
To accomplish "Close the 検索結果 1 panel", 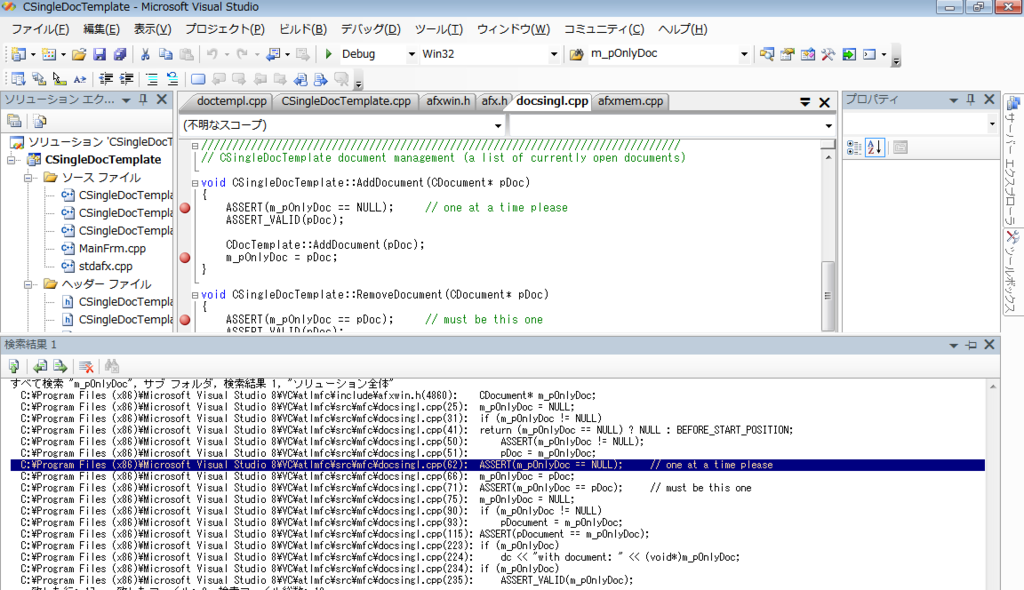I will coord(989,344).
